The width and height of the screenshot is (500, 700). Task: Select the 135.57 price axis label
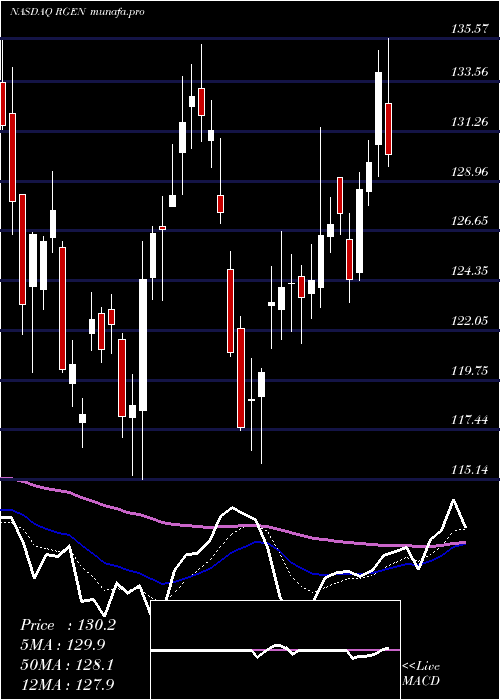pos(470,29)
